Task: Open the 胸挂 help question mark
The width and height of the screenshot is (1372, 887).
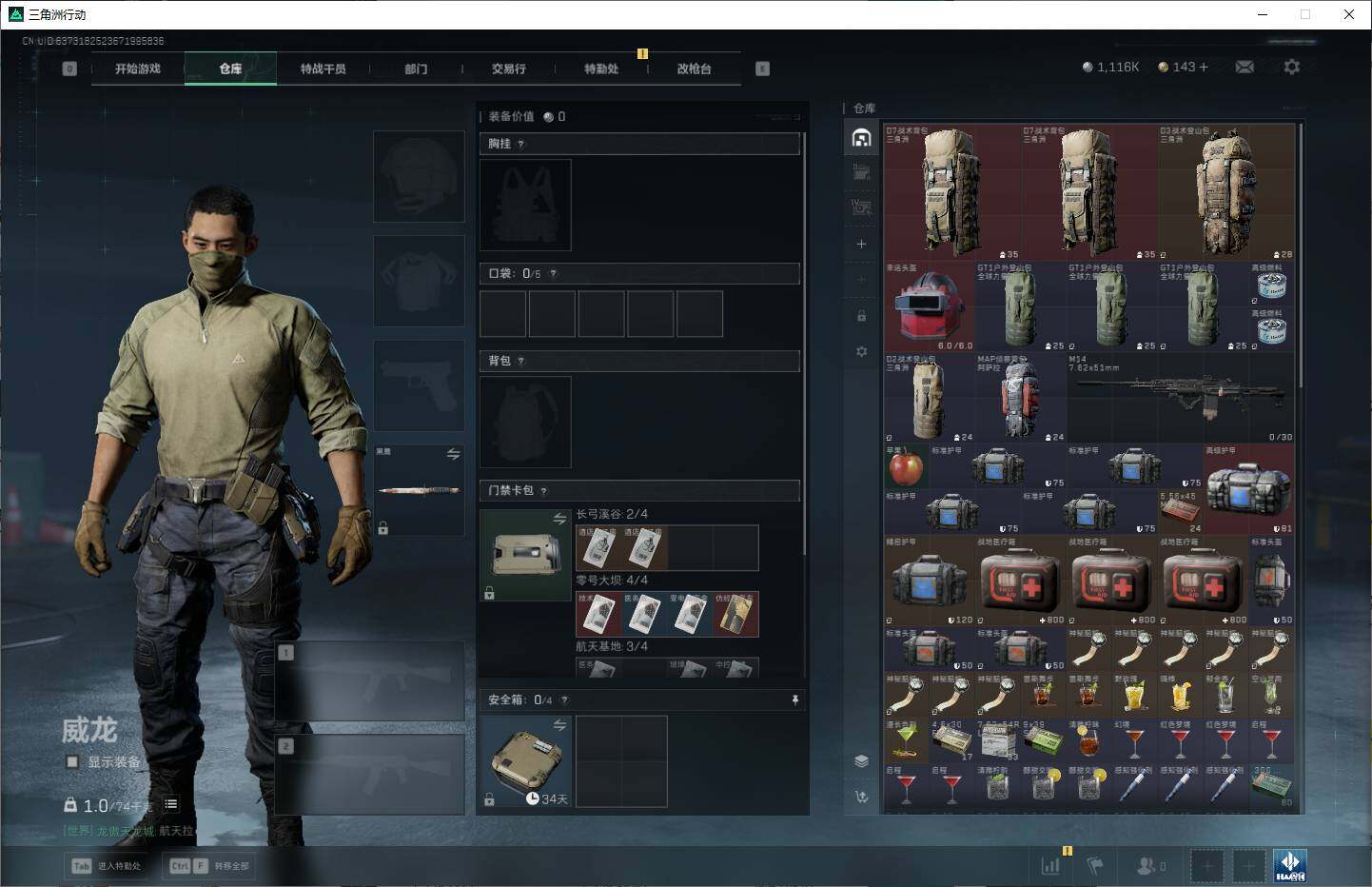Action: coord(520,144)
